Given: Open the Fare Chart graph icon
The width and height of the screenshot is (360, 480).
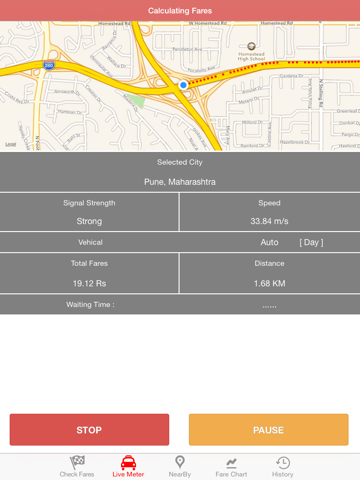Looking at the screenshot, I should coord(231,463).
